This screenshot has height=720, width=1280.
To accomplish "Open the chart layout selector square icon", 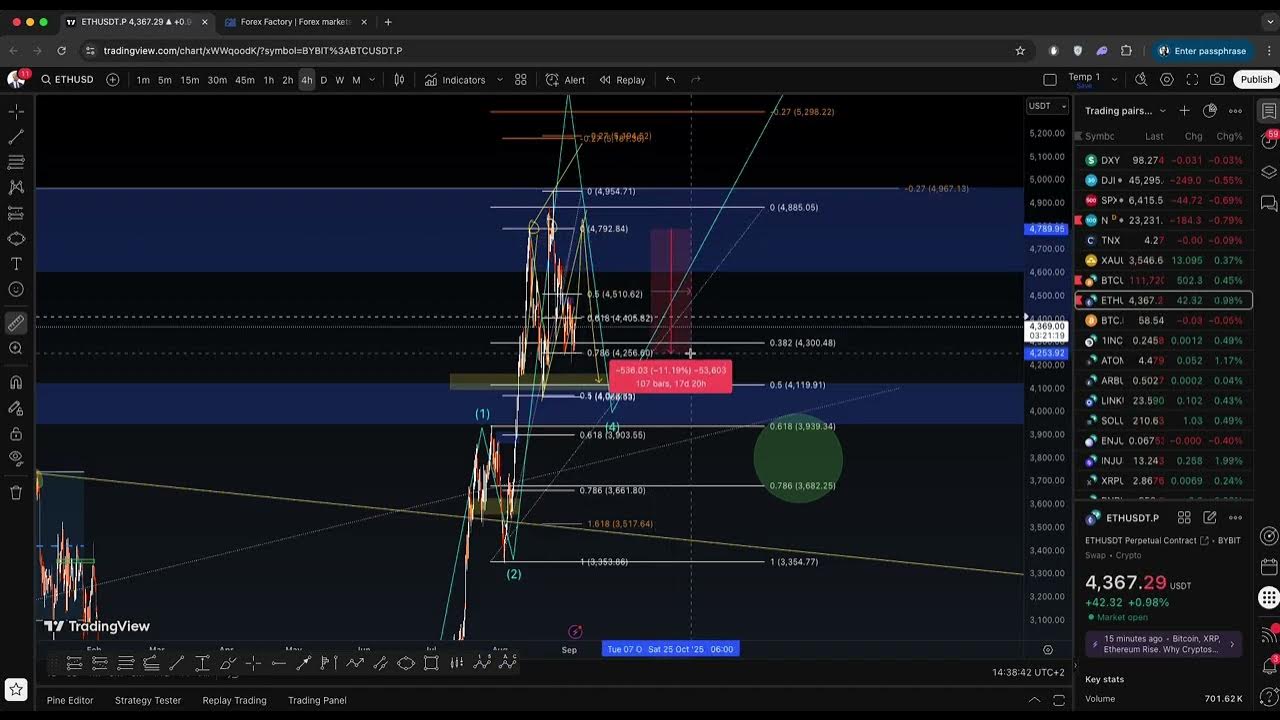I will tap(1049, 80).
